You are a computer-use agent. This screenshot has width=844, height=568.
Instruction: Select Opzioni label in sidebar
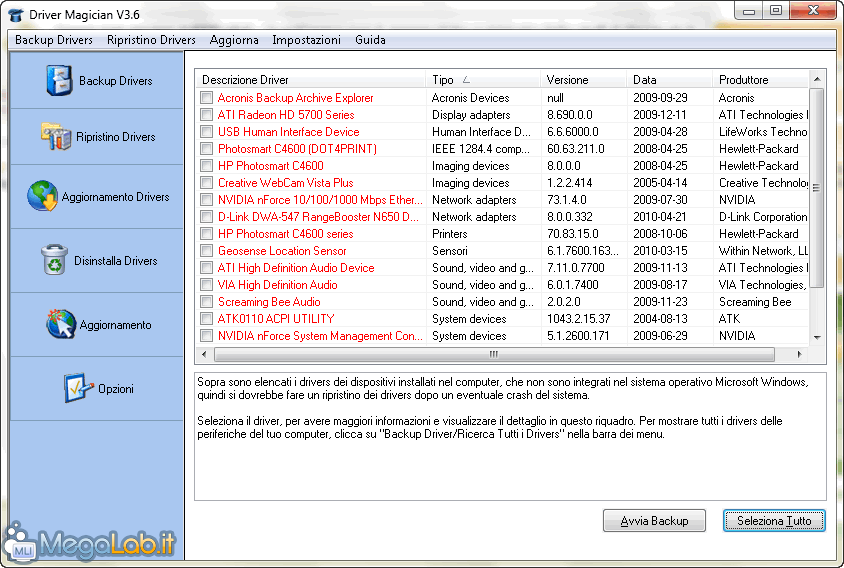(116, 389)
